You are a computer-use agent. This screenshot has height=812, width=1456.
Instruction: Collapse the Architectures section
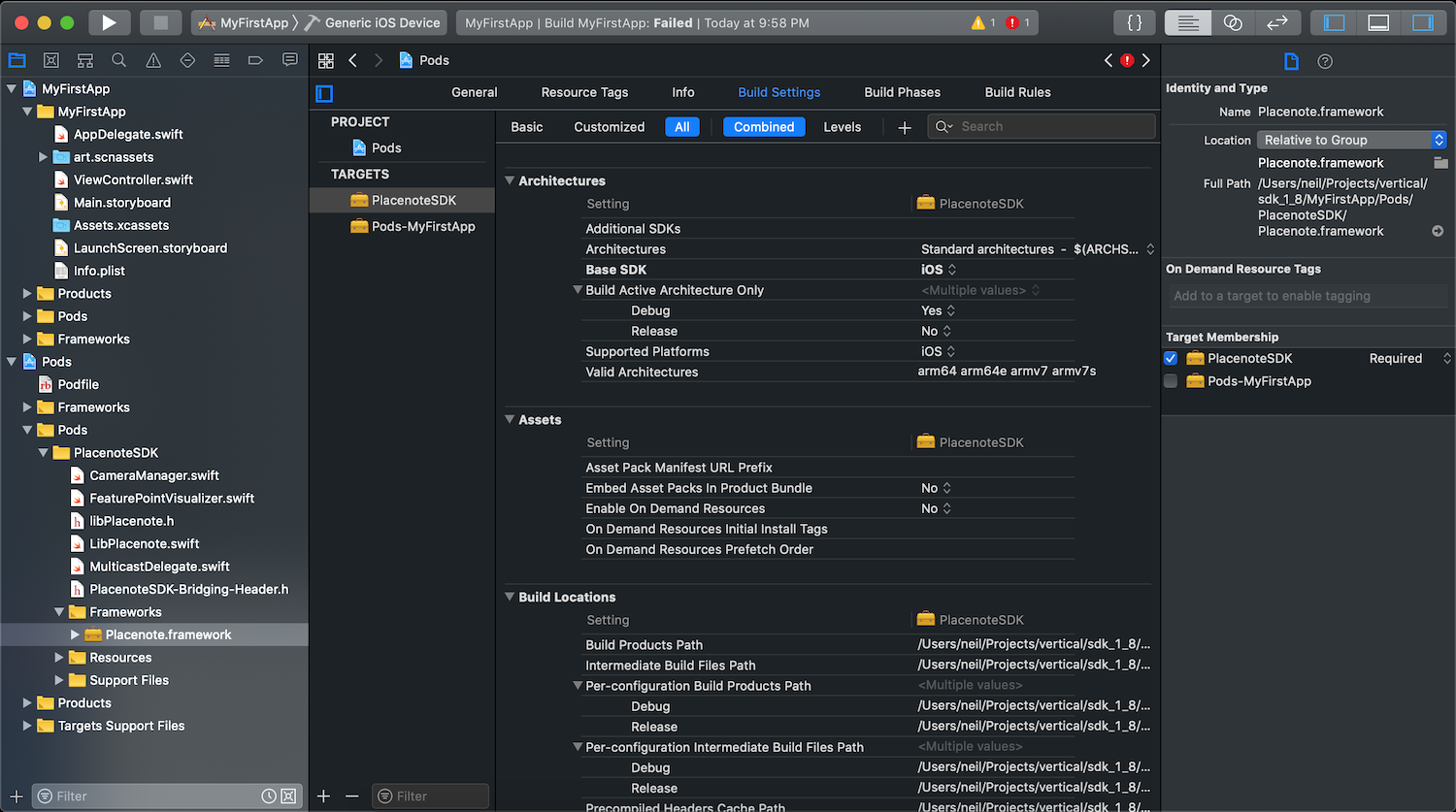click(510, 180)
